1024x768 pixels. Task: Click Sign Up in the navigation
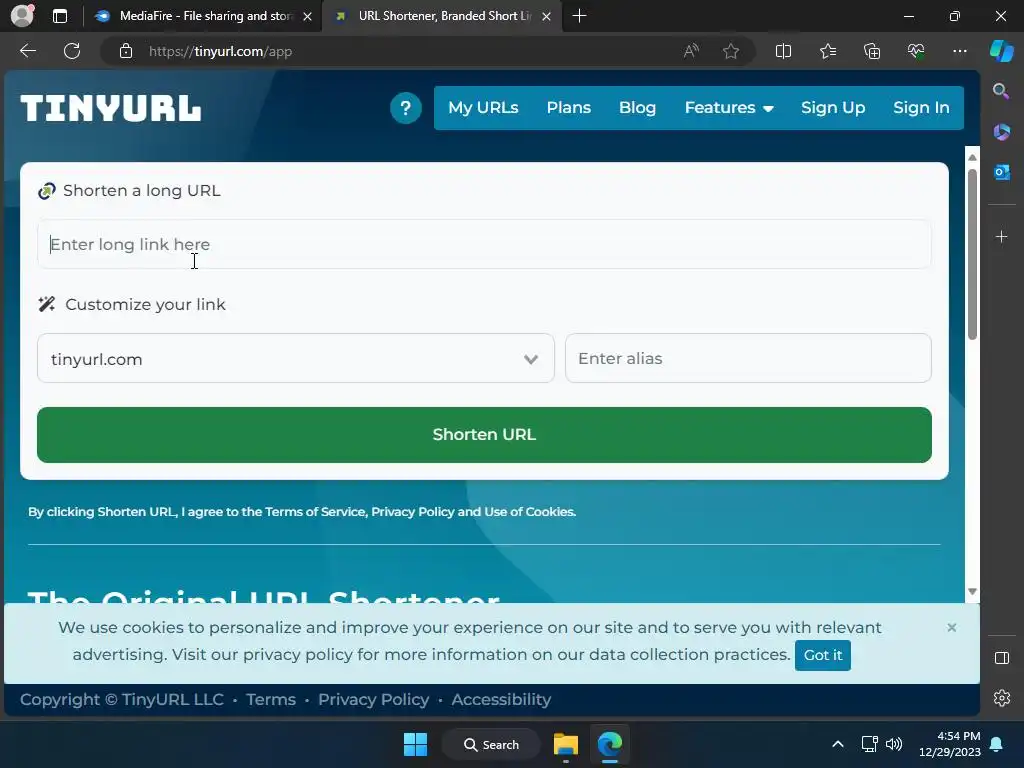coord(833,108)
